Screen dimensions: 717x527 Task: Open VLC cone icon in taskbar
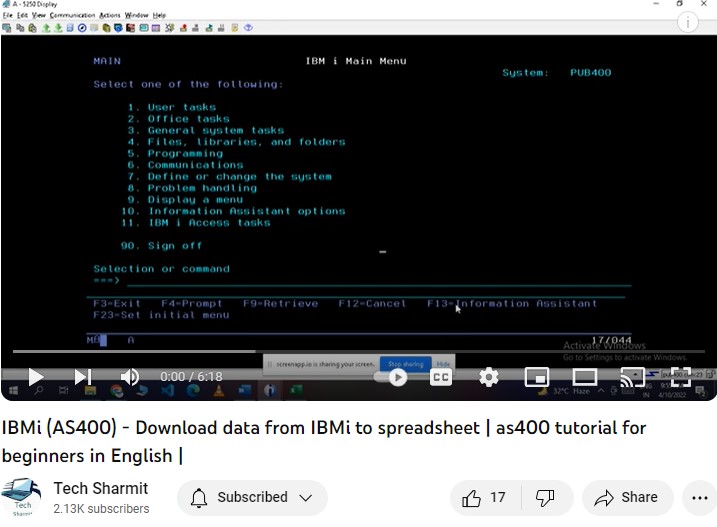tap(219, 391)
